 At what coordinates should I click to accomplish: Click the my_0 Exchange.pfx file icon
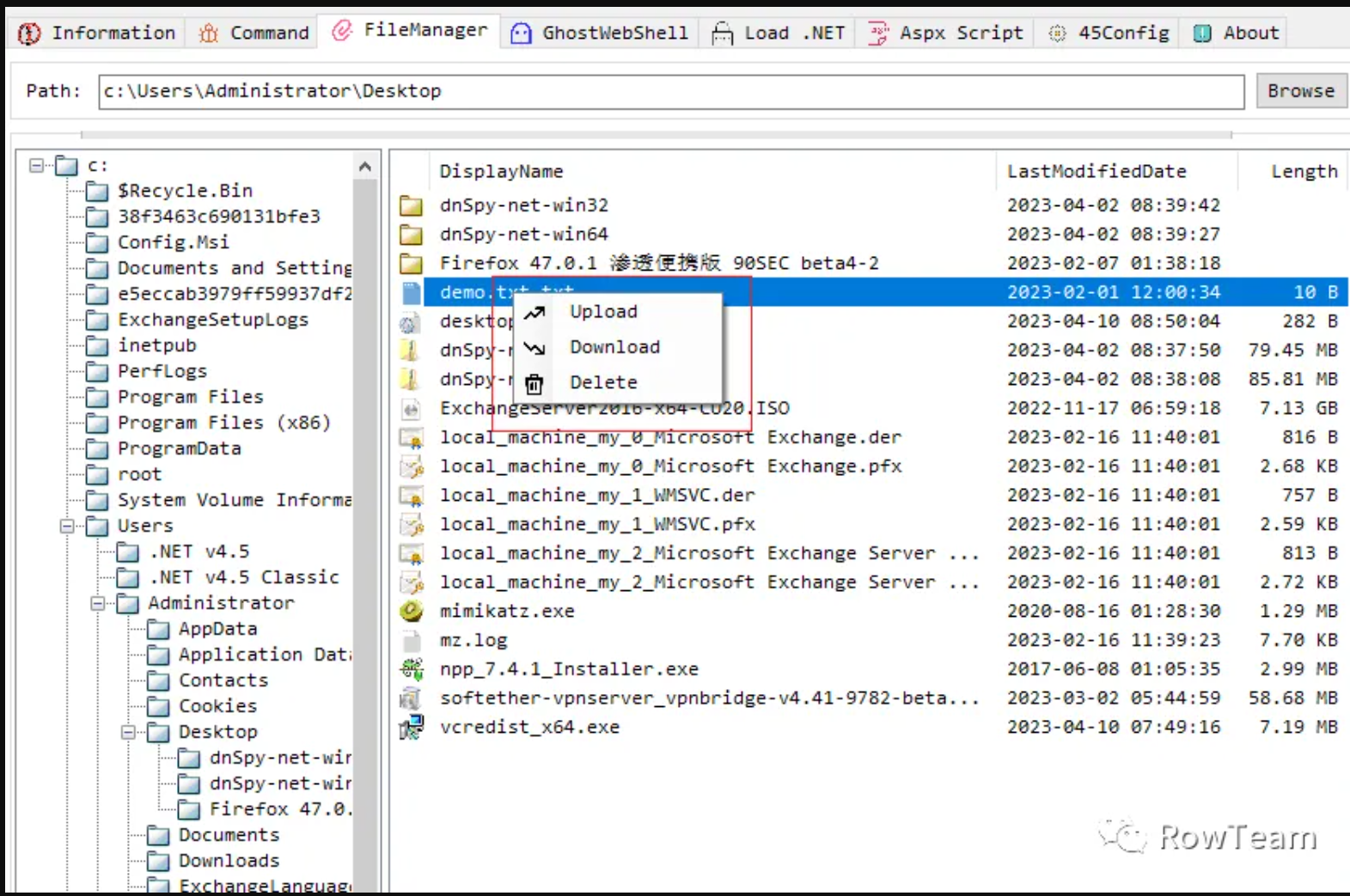click(x=412, y=466)
